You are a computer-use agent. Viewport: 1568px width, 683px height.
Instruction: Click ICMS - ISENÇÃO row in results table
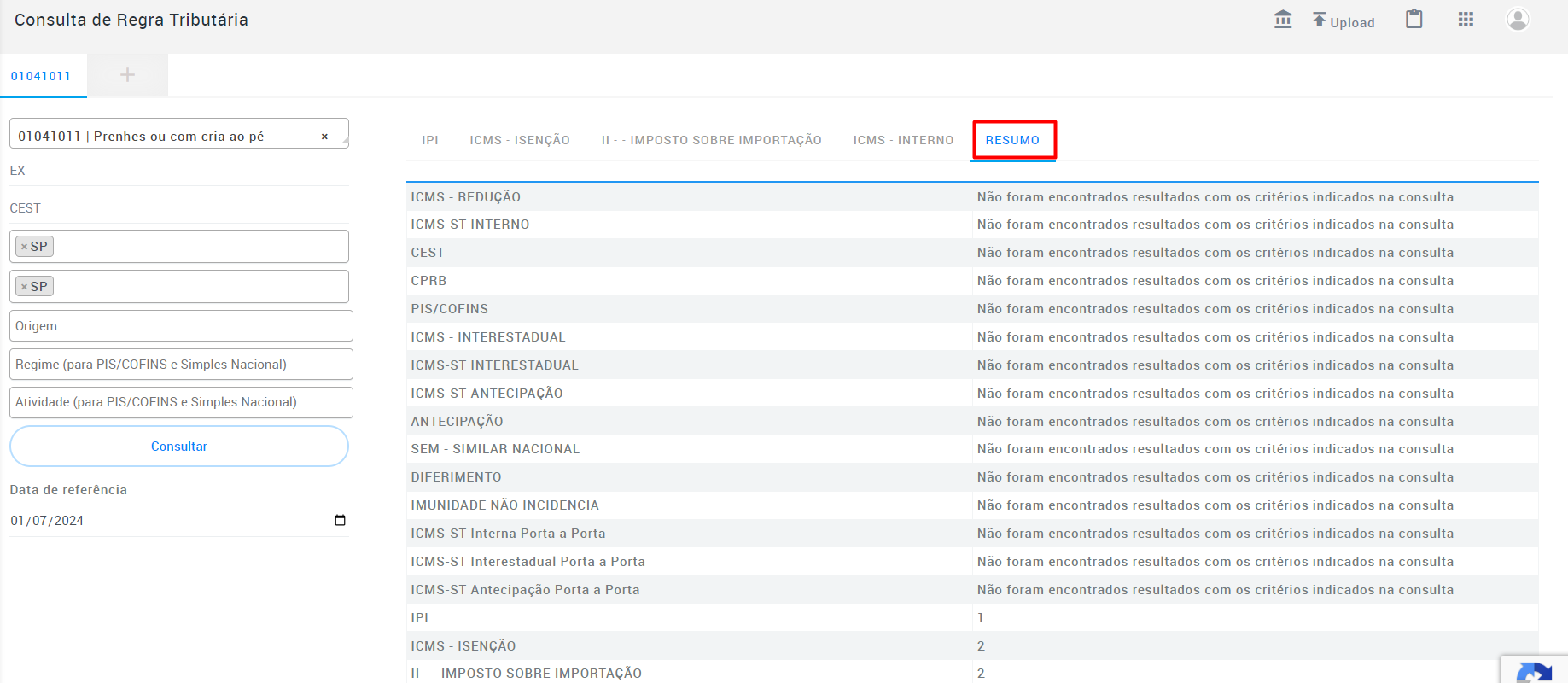point(972,646)
